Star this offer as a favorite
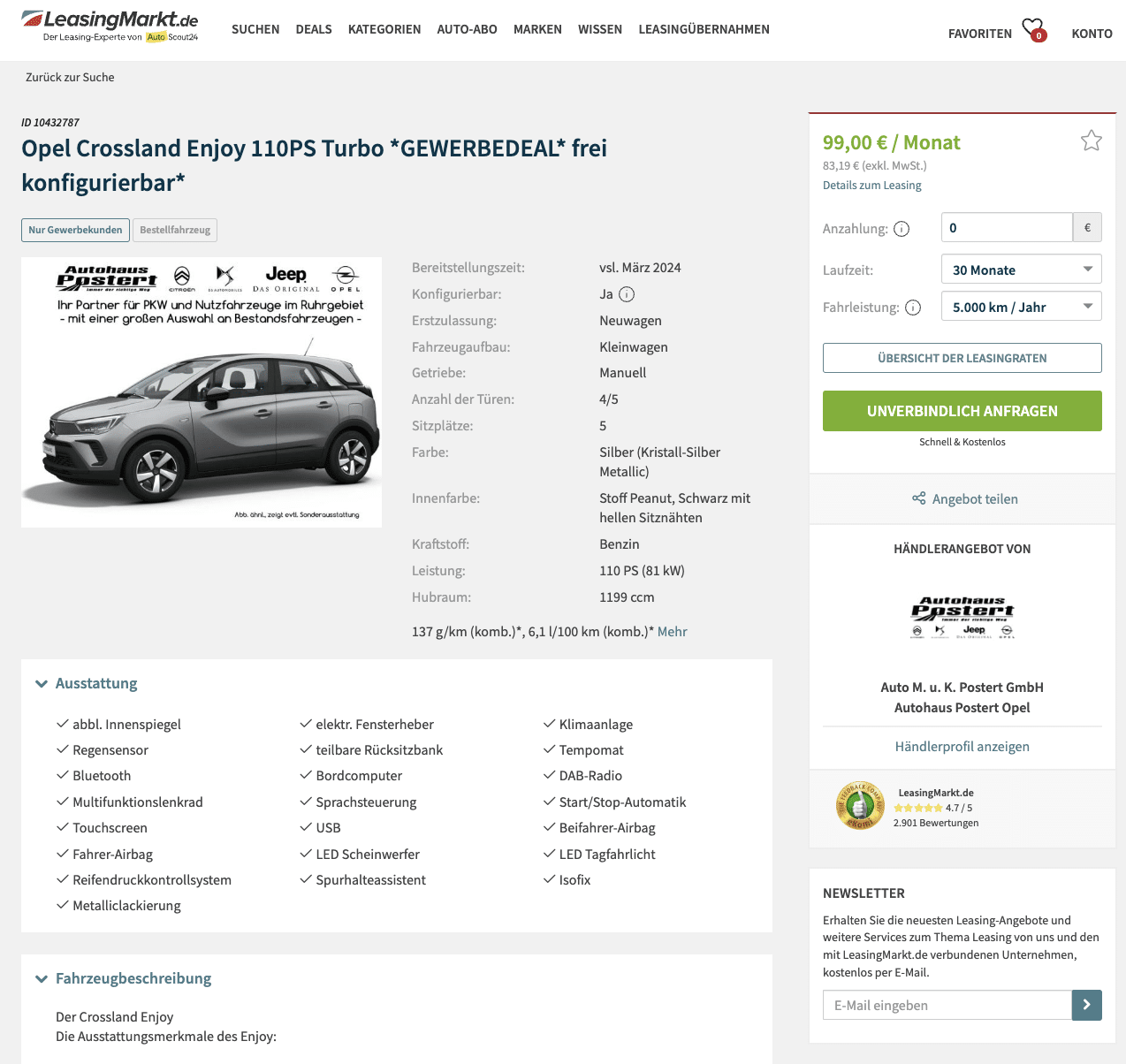1126x1064 pixels. (x=1091, y=141)
